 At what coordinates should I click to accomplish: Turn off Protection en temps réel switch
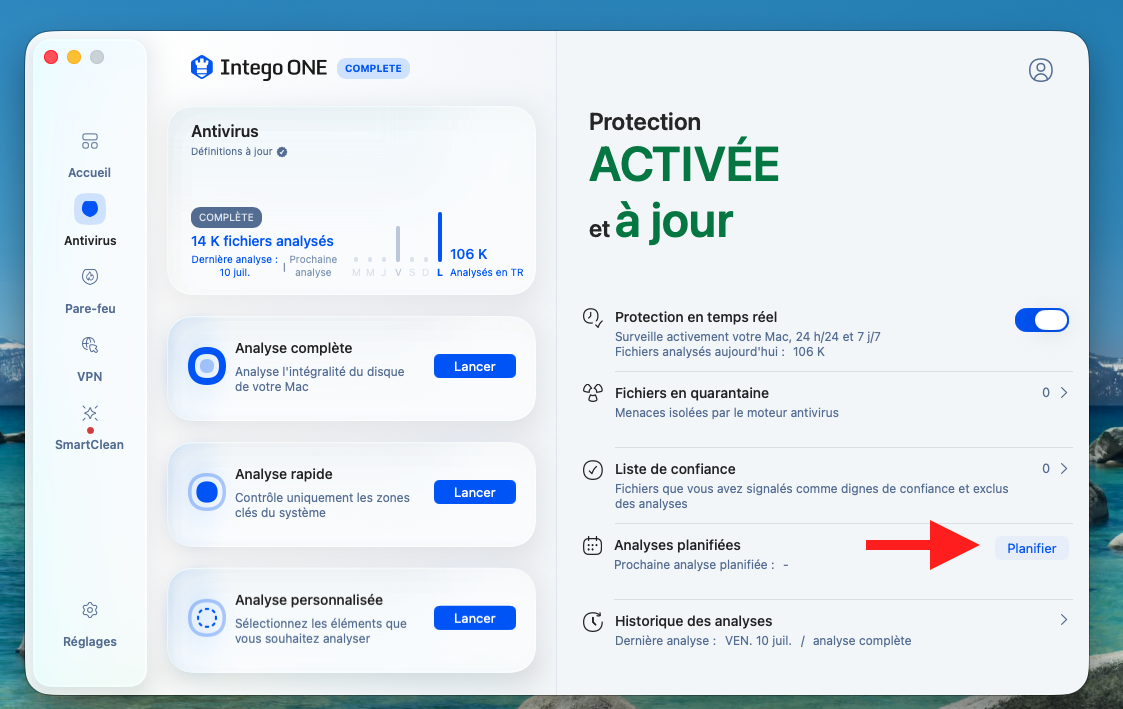tap(1041, 319)
